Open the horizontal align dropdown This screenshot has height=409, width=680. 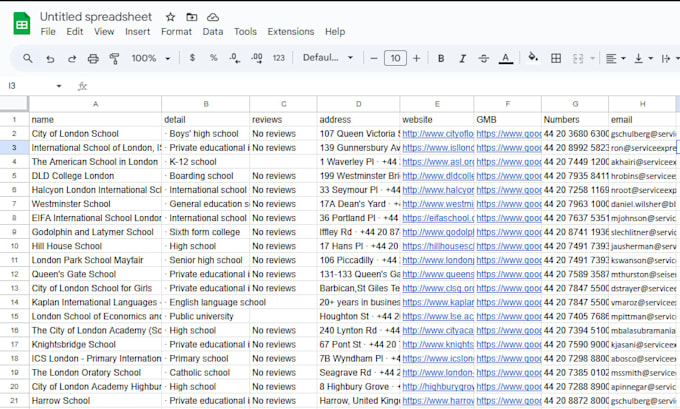[x=615, y=58]
